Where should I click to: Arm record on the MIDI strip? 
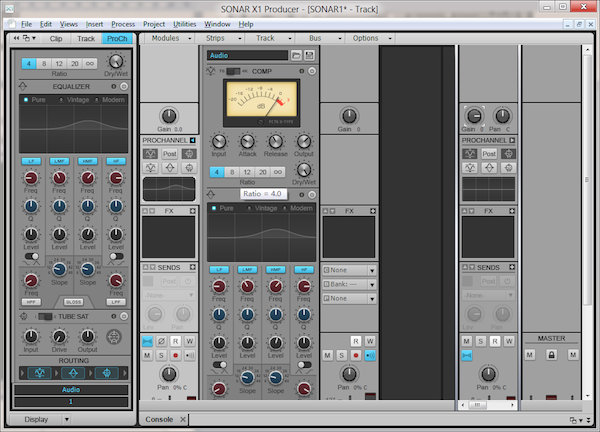356,355
